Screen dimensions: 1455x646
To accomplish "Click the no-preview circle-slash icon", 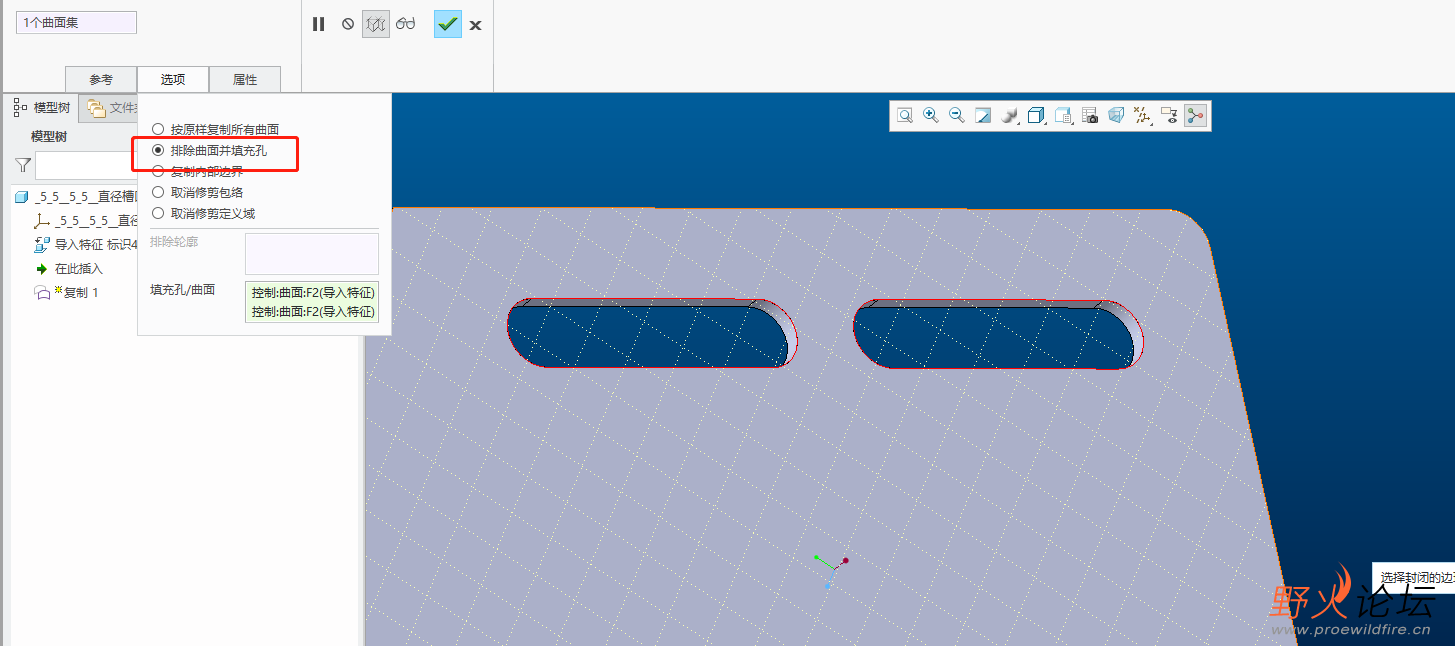I will point(348,24).
